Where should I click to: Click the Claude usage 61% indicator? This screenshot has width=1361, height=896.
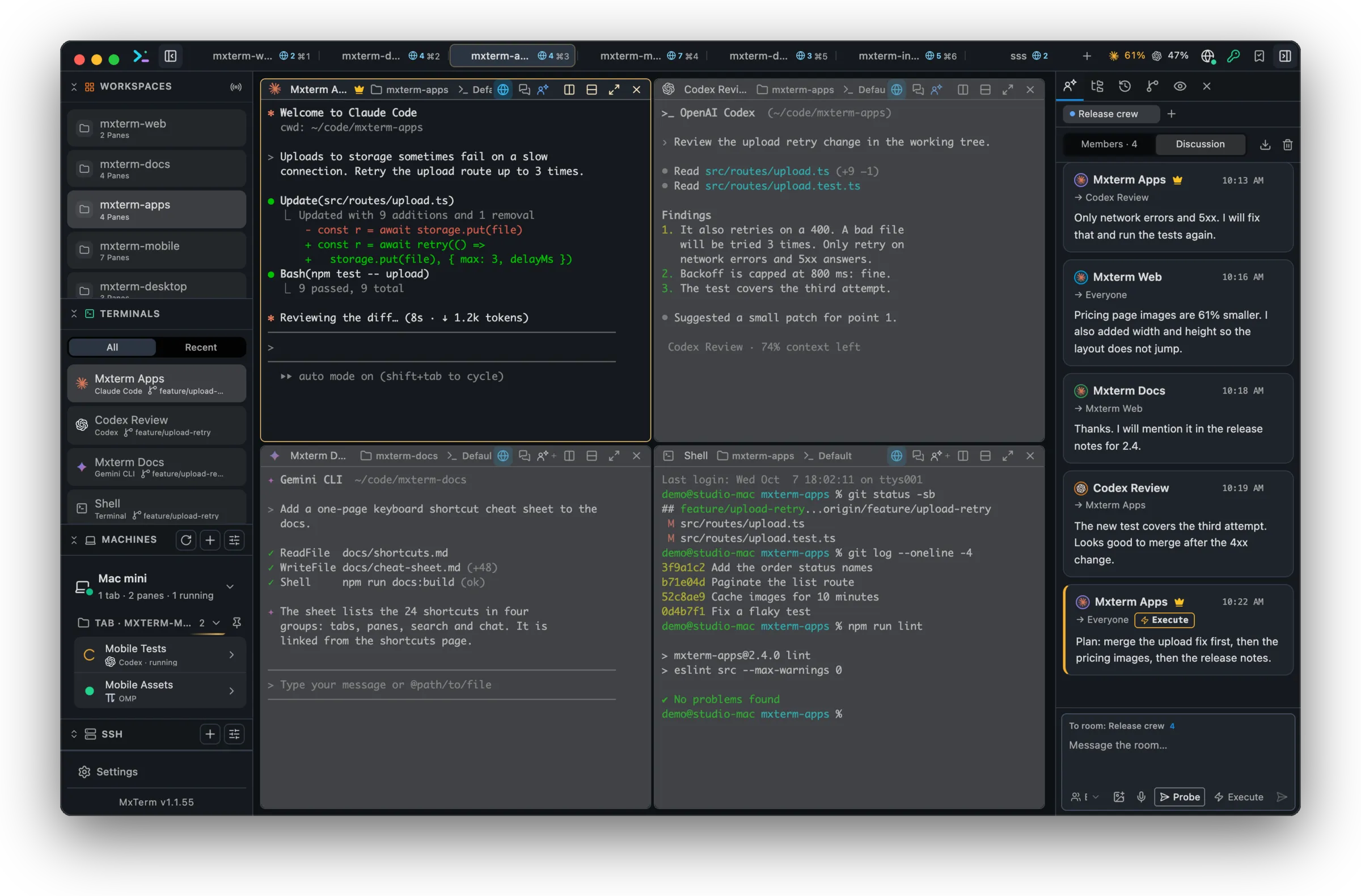coord(1127,56)
